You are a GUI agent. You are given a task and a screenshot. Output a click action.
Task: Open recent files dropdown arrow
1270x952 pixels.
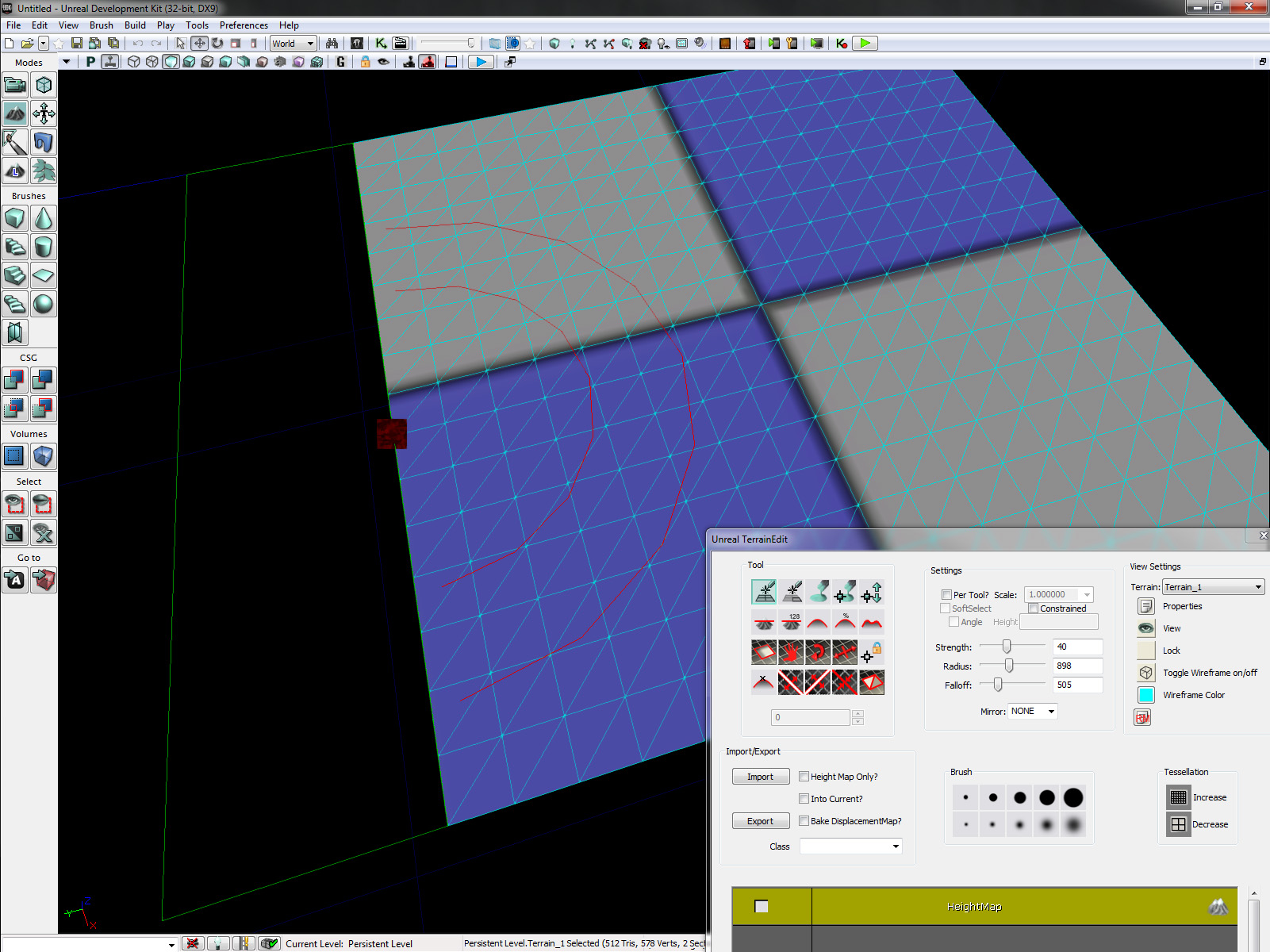[x=44, y=43]
